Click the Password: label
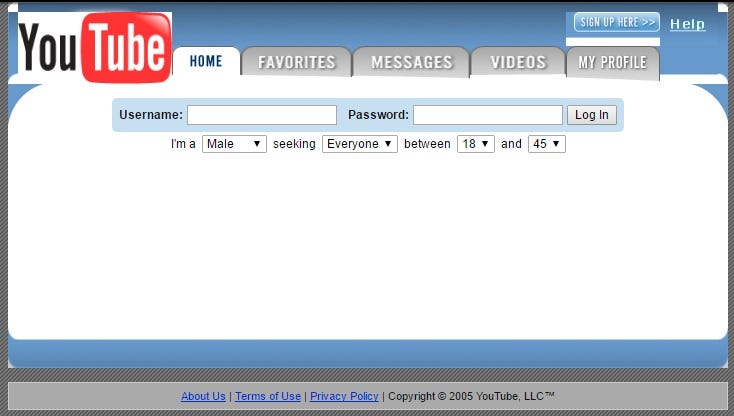This screenshot has width=734, height=416. tap(378, 115)
